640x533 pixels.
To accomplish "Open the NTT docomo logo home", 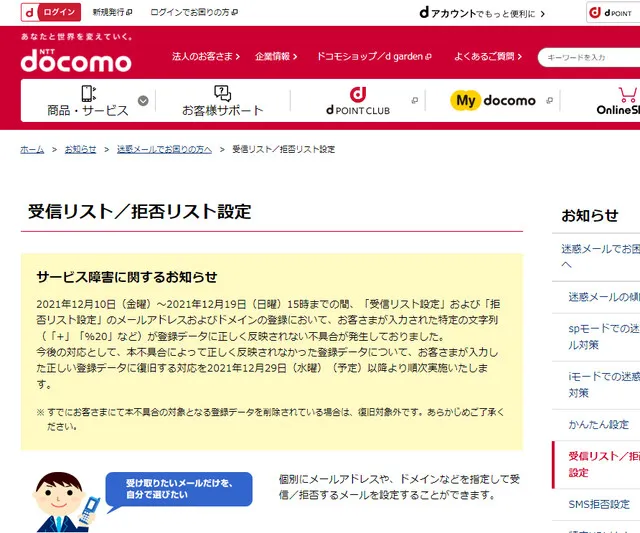I will tap(76, 61).
